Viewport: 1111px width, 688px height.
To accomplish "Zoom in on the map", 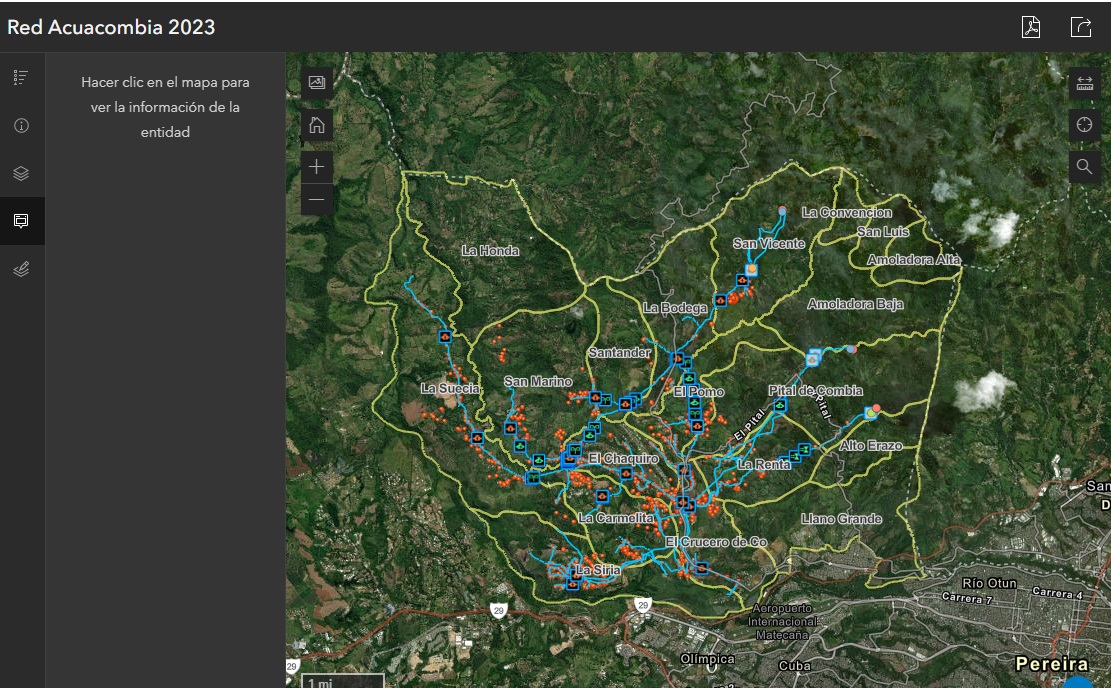I will pos(317,167).
